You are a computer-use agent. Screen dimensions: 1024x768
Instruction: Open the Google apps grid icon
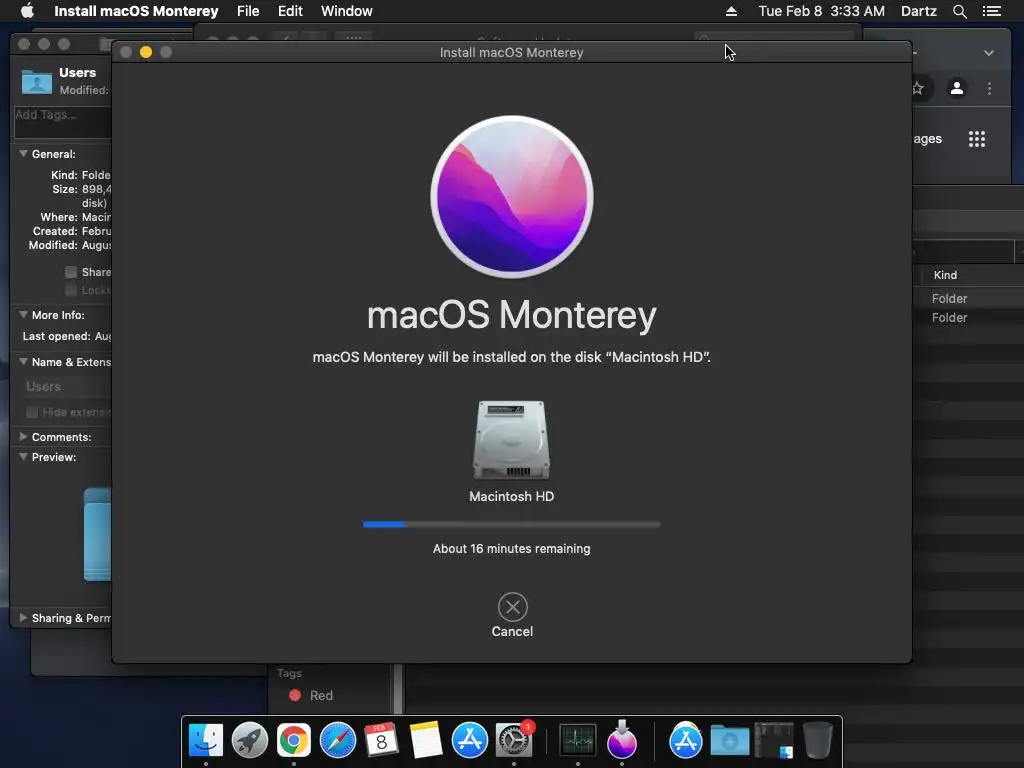pyautogui.click(x=977, y=138)
